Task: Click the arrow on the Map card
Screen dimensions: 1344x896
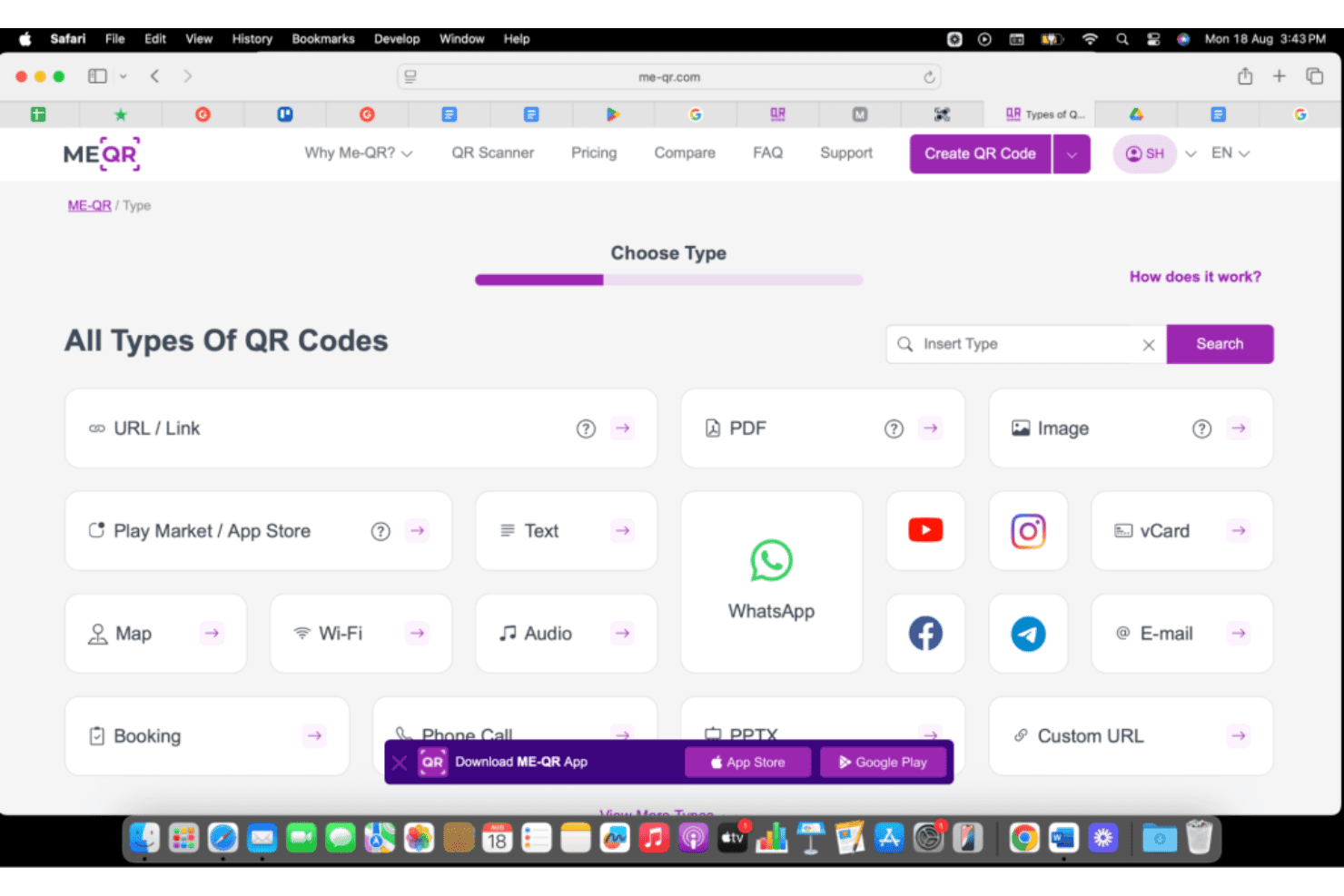Action: 212,633
